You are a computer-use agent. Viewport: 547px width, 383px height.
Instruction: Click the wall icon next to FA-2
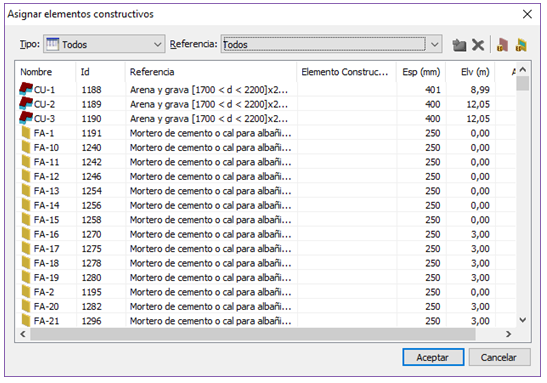[x=26, y=292]
